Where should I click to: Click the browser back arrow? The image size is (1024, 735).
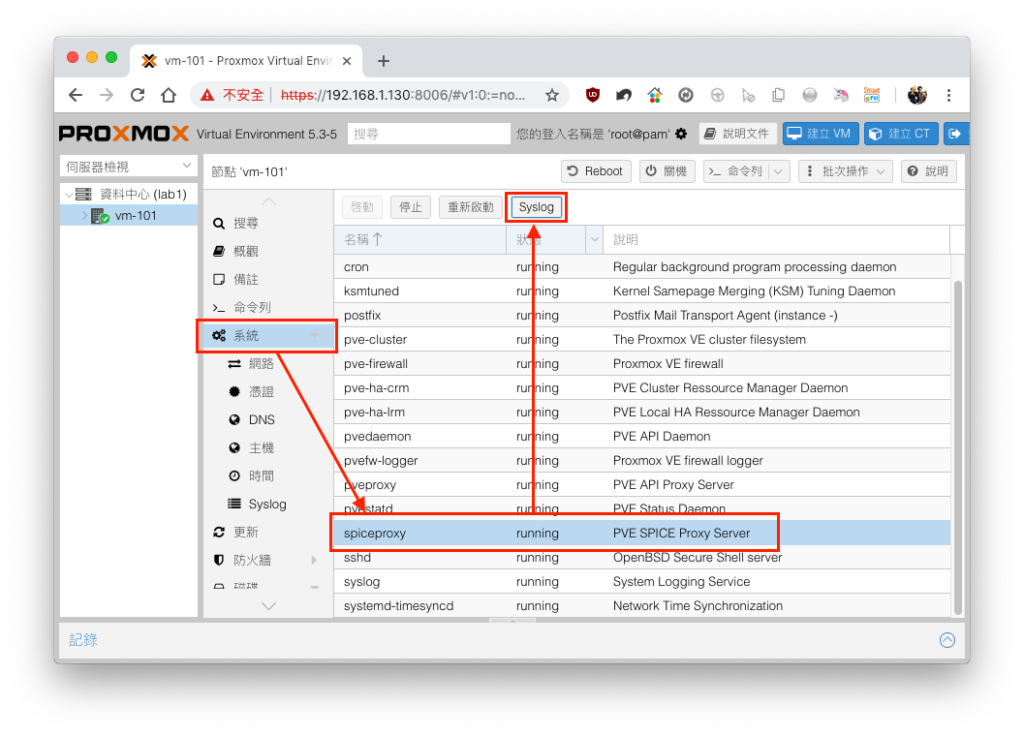pyautogui.click(x=76, y=95)
